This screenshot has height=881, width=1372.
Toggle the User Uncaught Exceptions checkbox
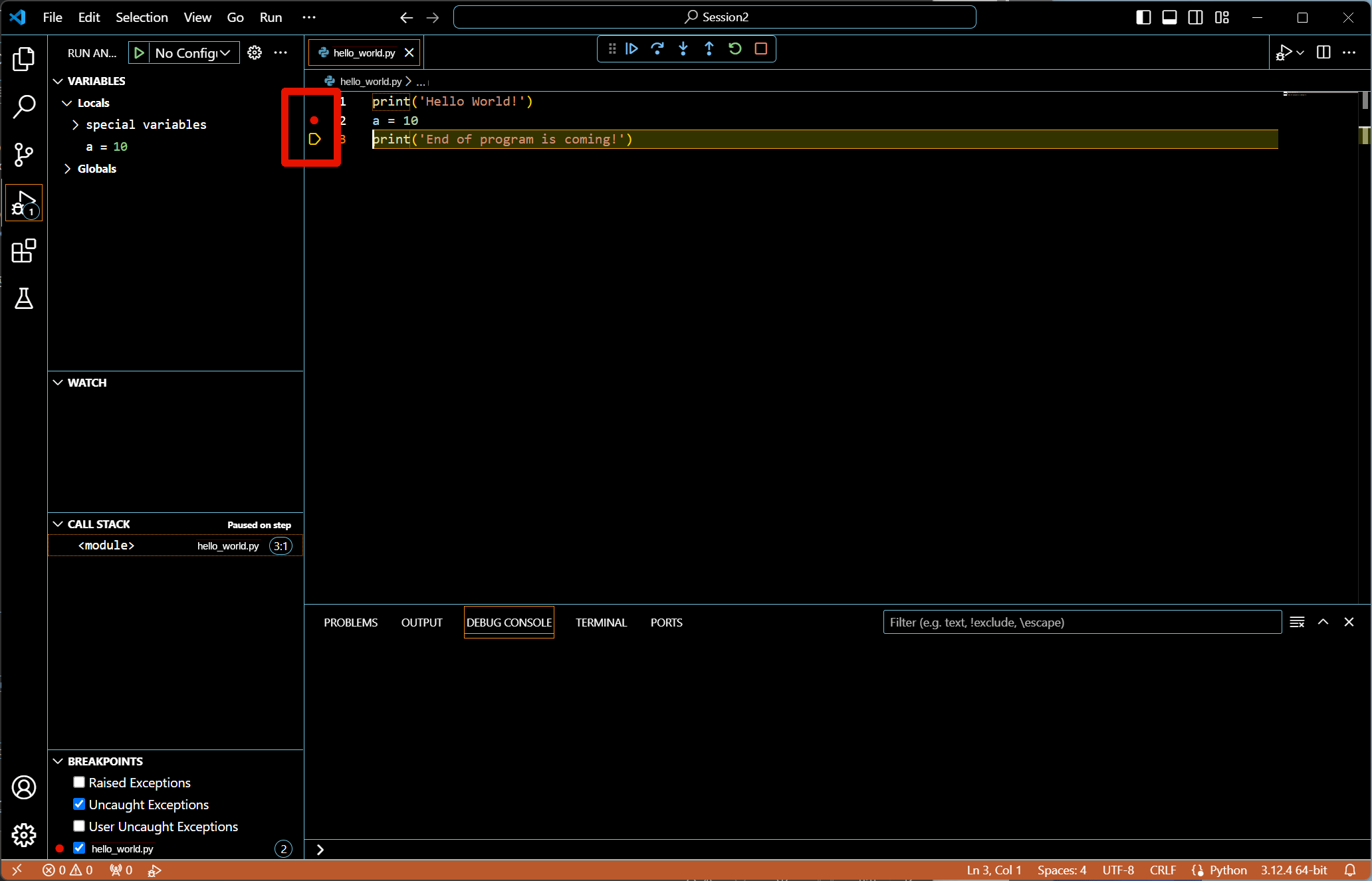point(79,826)
